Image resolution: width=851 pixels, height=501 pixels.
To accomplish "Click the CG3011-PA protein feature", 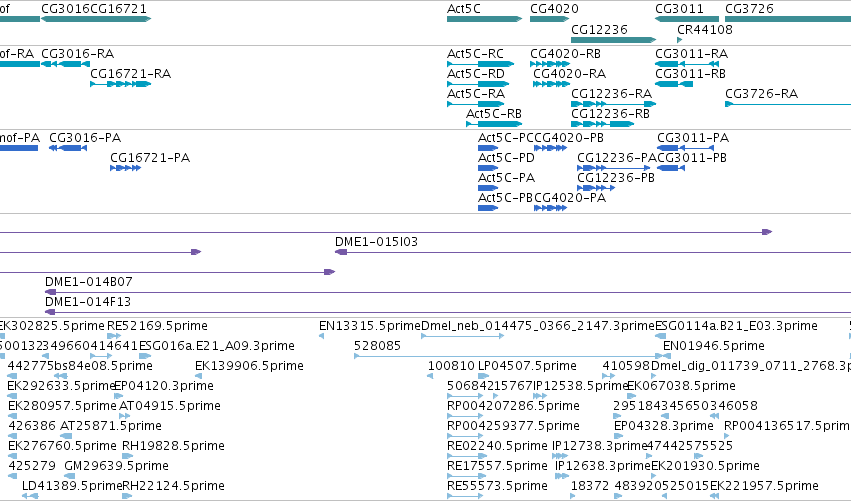I will pos(685,148).
